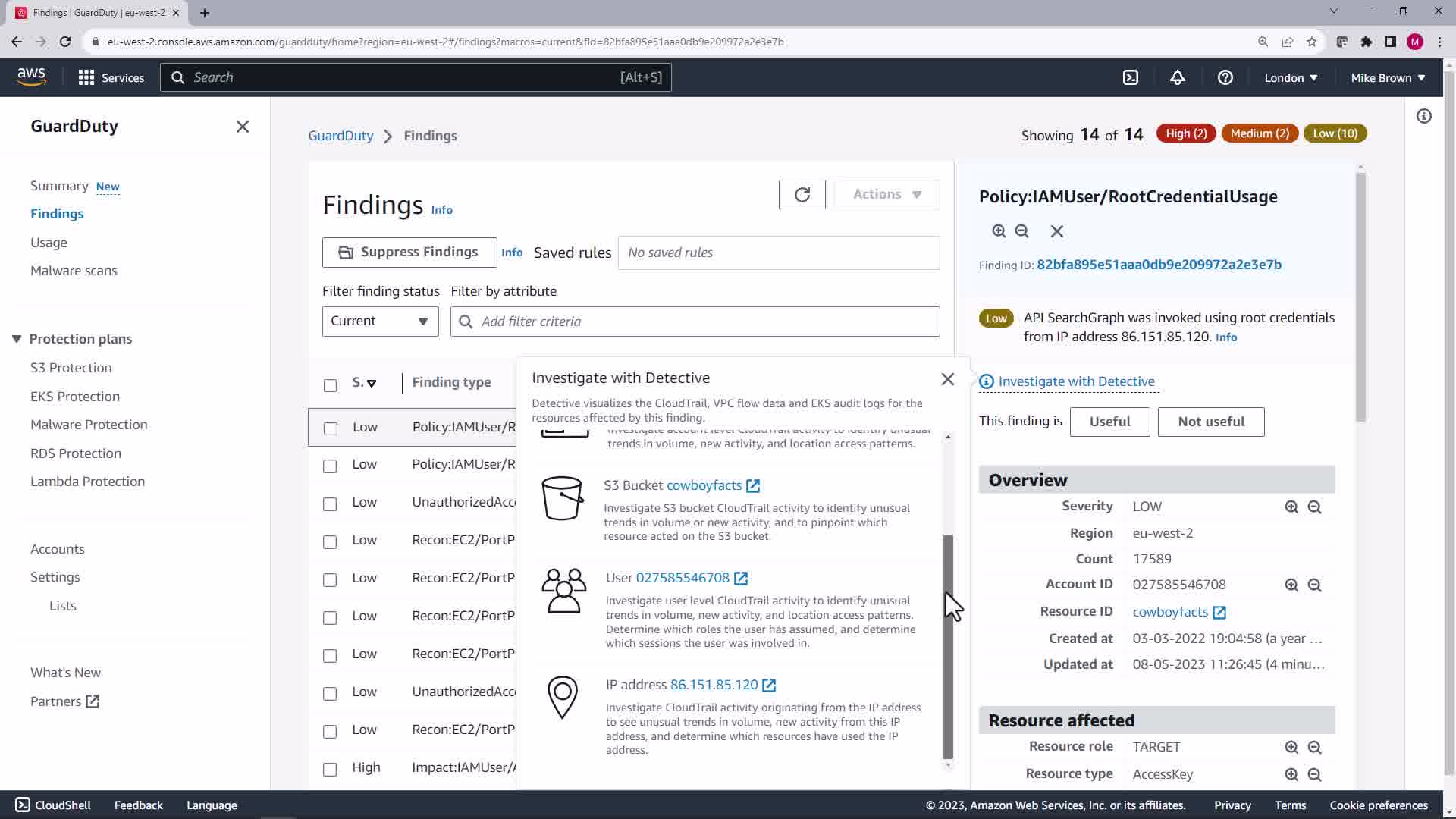
Task: Collapse the Protection plans section
Action: pyautogui.click(x=17, y=339)
